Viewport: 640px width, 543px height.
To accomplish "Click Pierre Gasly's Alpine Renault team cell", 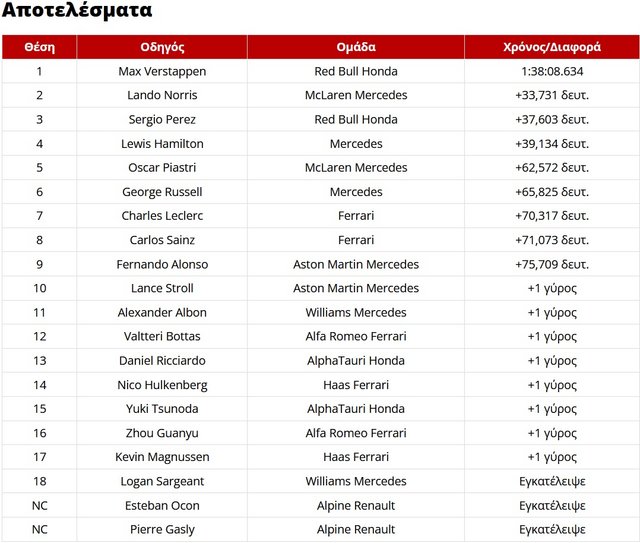I will coord(356,530).
